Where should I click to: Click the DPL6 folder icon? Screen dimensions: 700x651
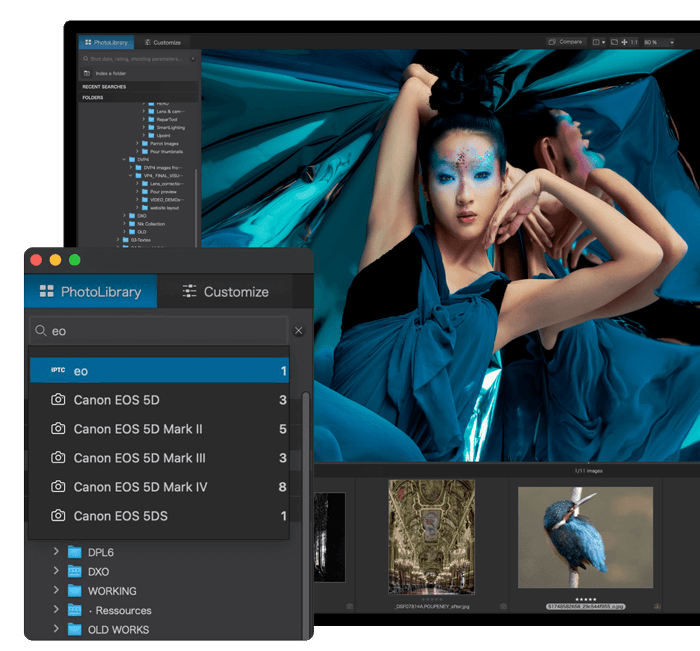pyautogui.click(x=75, y=552)
